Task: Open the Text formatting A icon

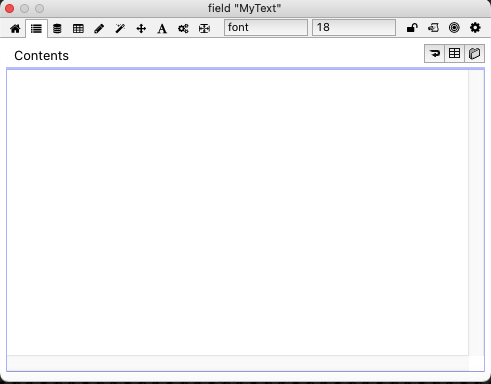Action: 162,28
